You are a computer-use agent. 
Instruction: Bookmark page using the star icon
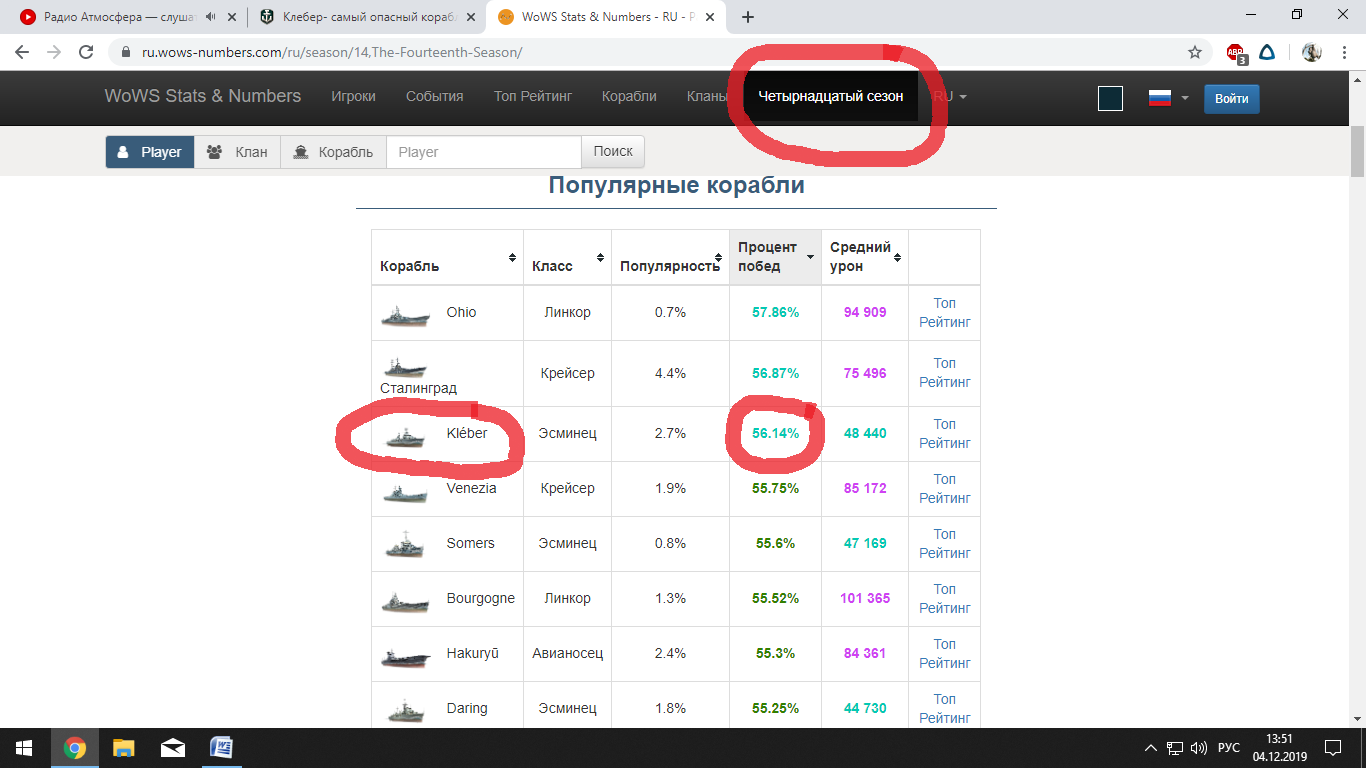(x=1195, y=52)
